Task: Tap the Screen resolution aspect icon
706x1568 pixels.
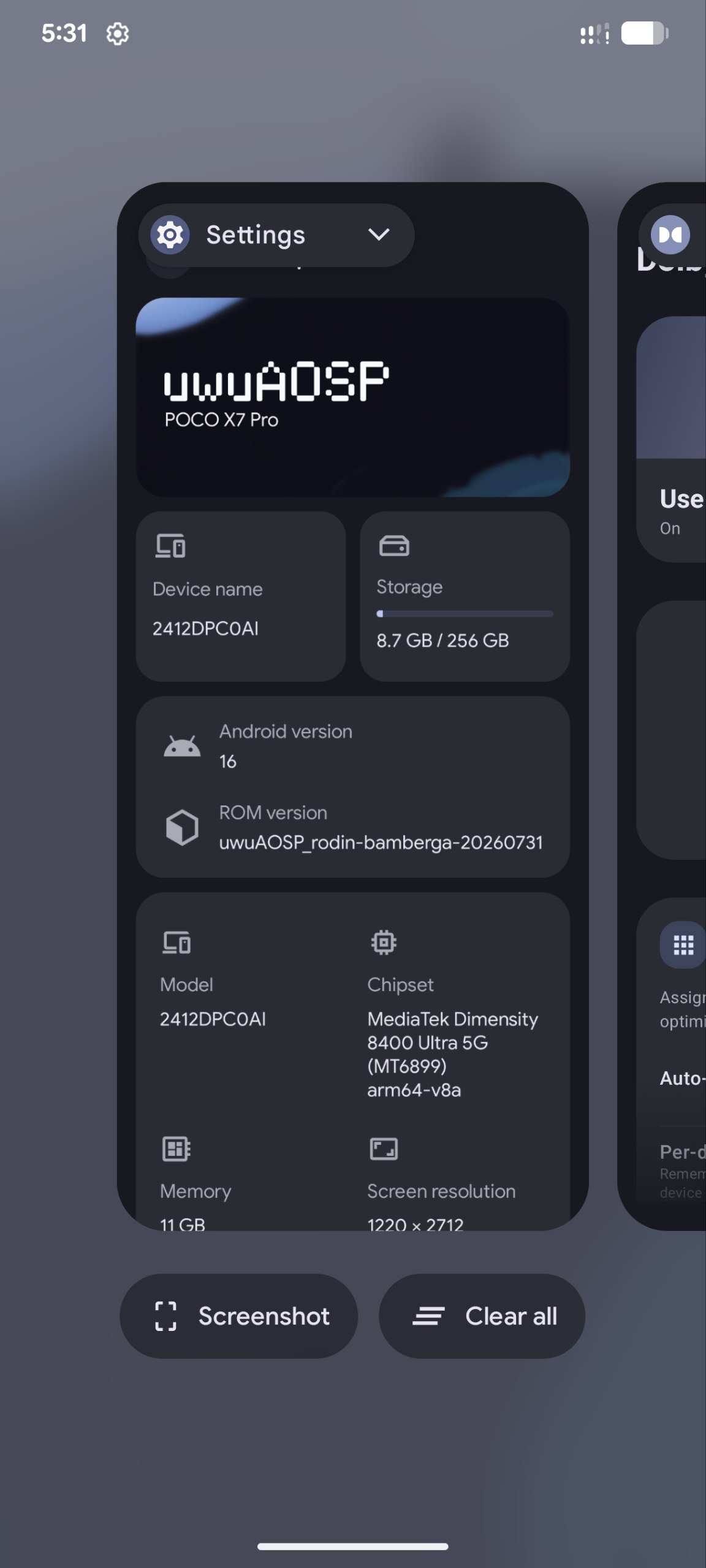Action: pos(384,1149)
